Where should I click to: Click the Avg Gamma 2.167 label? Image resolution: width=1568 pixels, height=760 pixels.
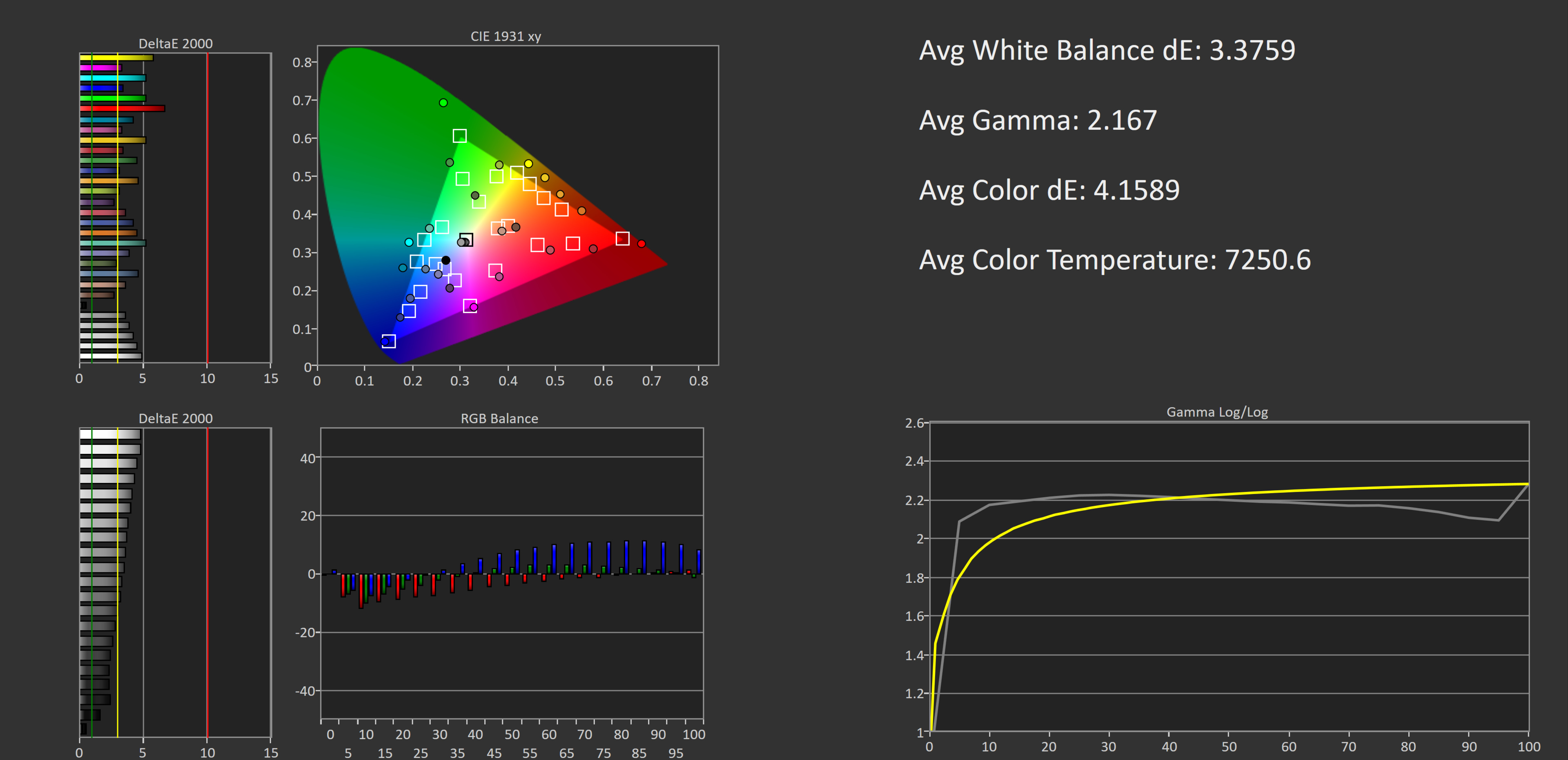pos(1037,120)
